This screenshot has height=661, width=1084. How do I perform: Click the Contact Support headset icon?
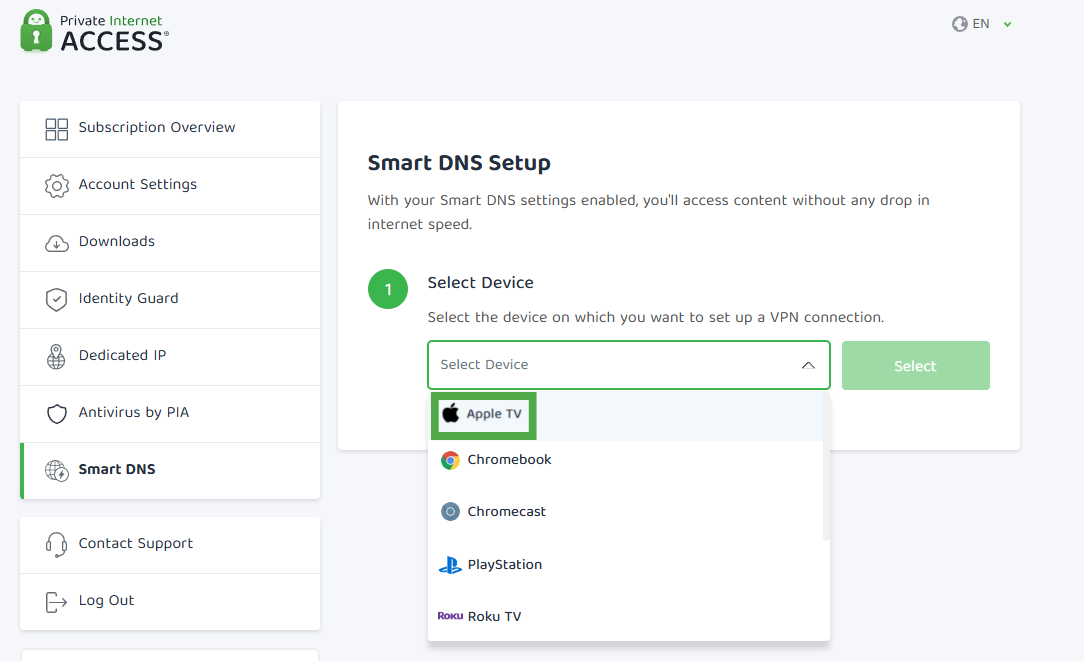tap(56, 545)
